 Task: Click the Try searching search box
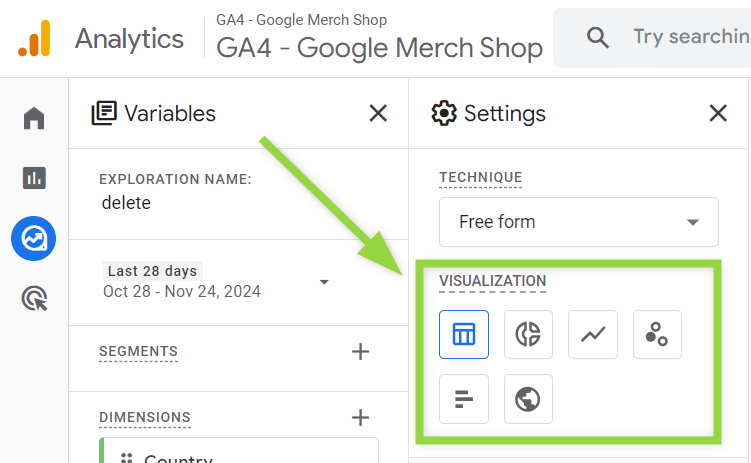point(652,37)
